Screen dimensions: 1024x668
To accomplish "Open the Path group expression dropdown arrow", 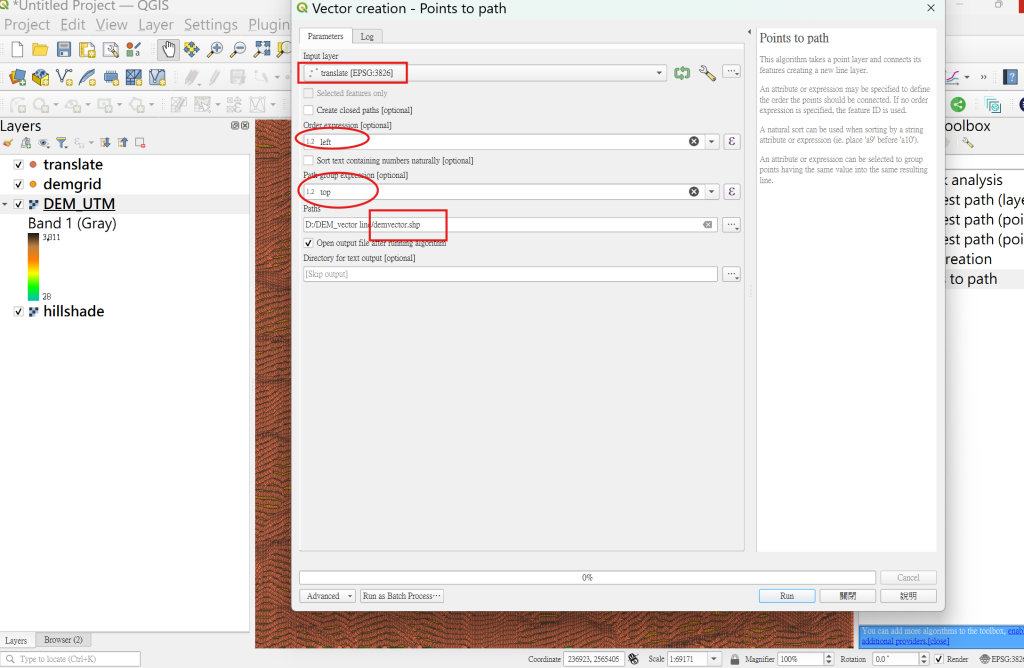I will click(711, 191).
